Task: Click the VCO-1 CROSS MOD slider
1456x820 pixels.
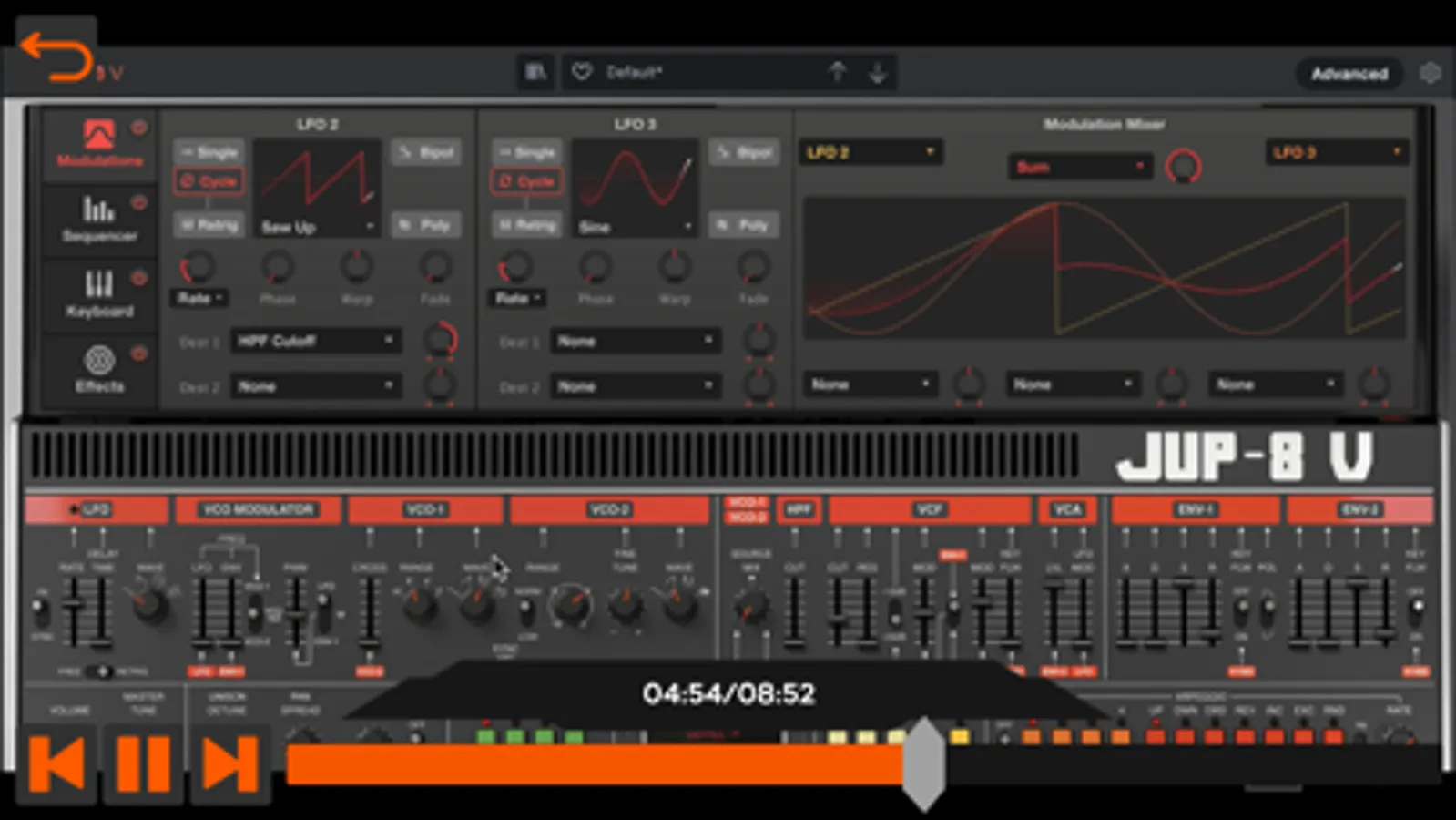Action: 369,615
